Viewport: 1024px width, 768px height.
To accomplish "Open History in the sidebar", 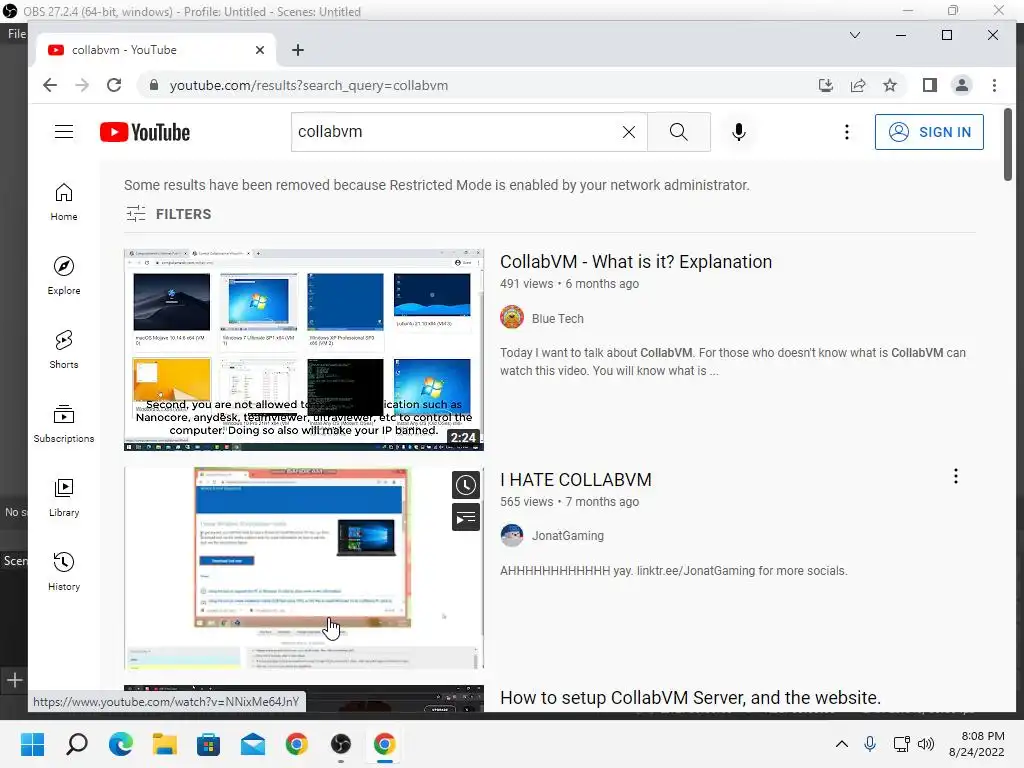I will (x=64, y=571).
